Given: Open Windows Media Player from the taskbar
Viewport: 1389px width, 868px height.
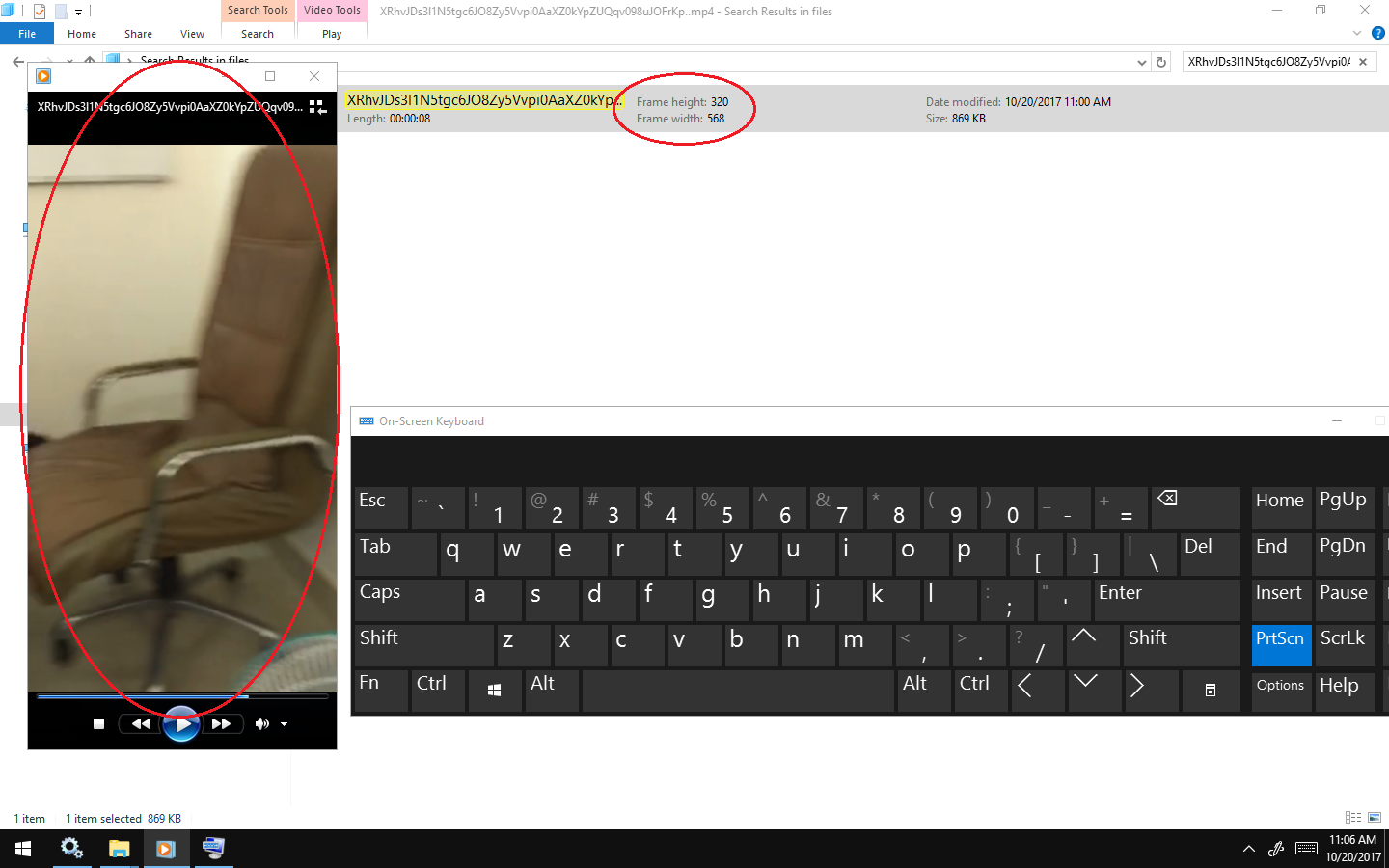Looking at the screenshot, I should tap(166, 849).
